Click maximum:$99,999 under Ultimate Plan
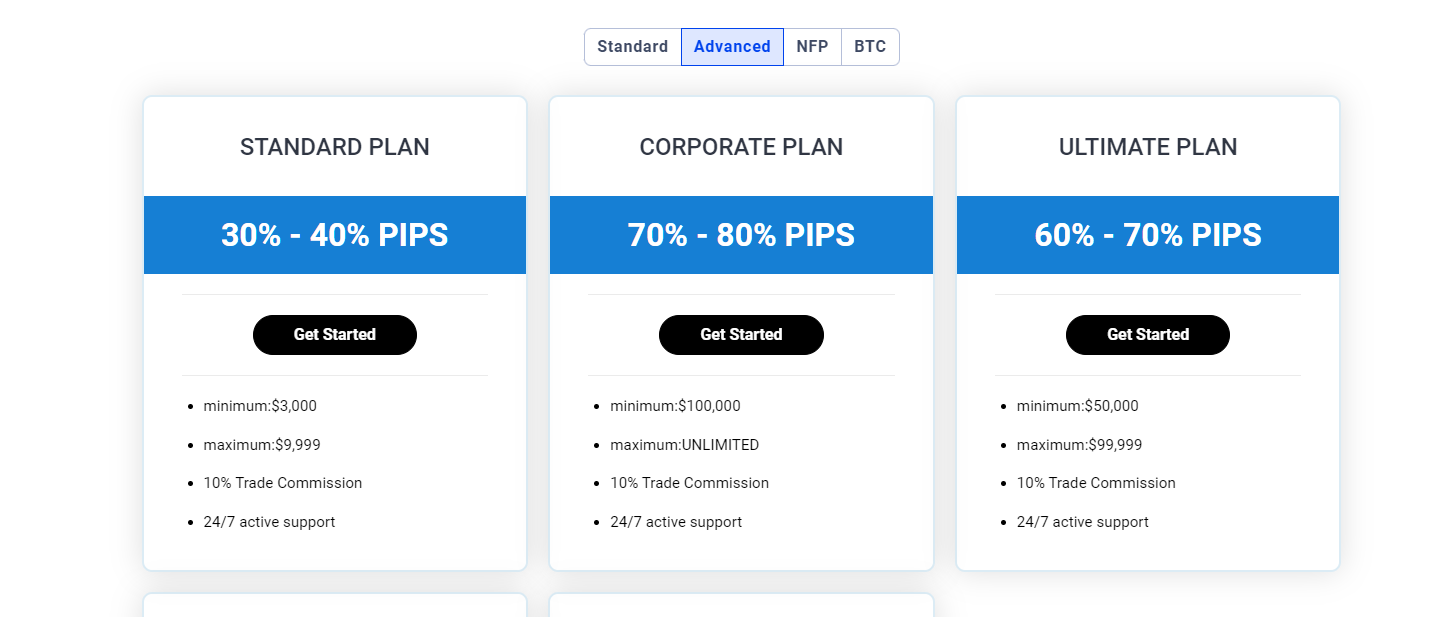The image size is (1436, 617). [x=1079, y=444]
